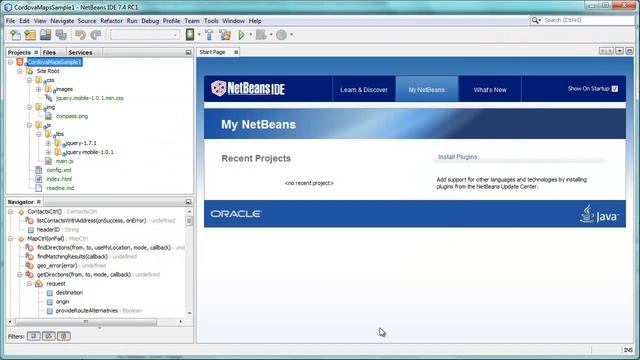The image size is (640, 360).
Task: Click the Install Plugins link
Action: (x=458, y=157)
